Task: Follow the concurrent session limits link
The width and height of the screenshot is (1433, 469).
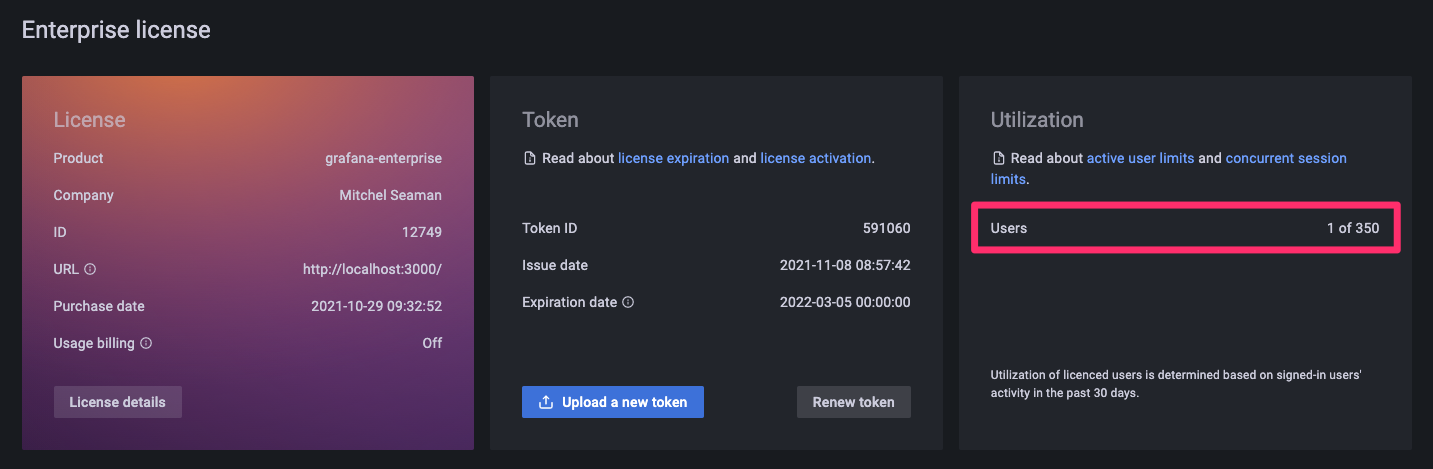Action: [1285, 159]
